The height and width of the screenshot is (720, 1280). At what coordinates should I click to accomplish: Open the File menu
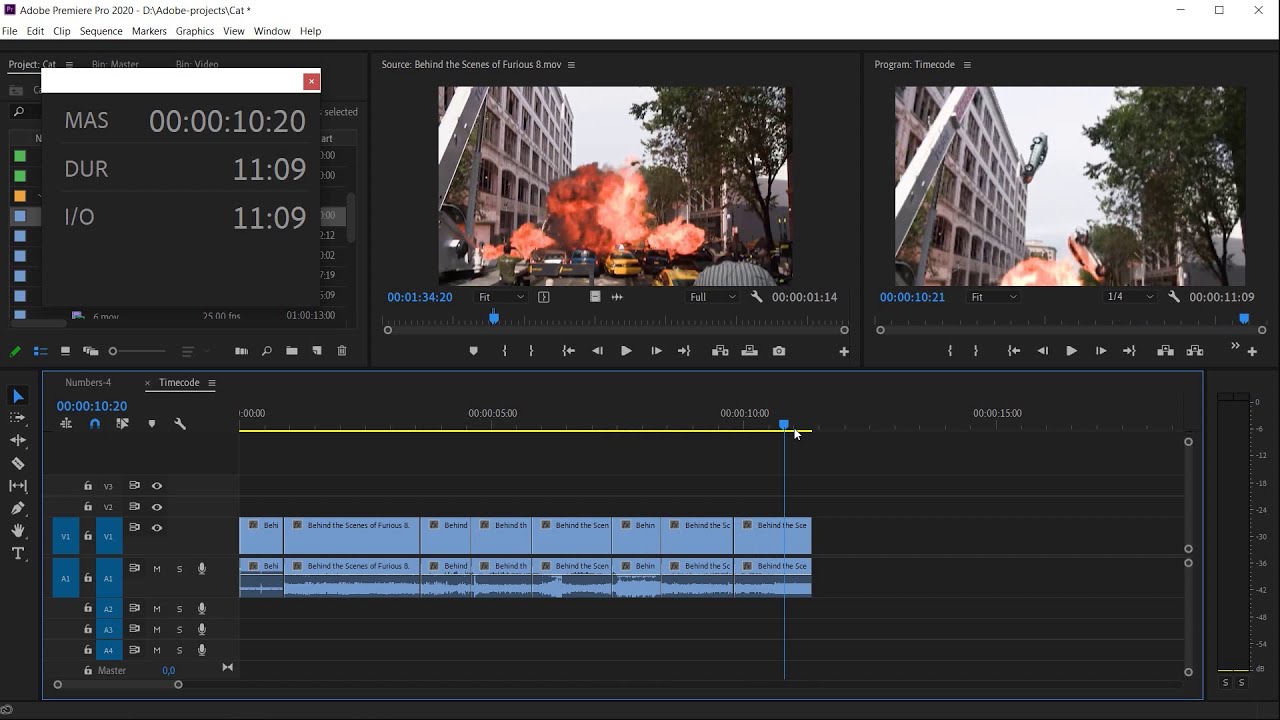click(x=10, y=31)
